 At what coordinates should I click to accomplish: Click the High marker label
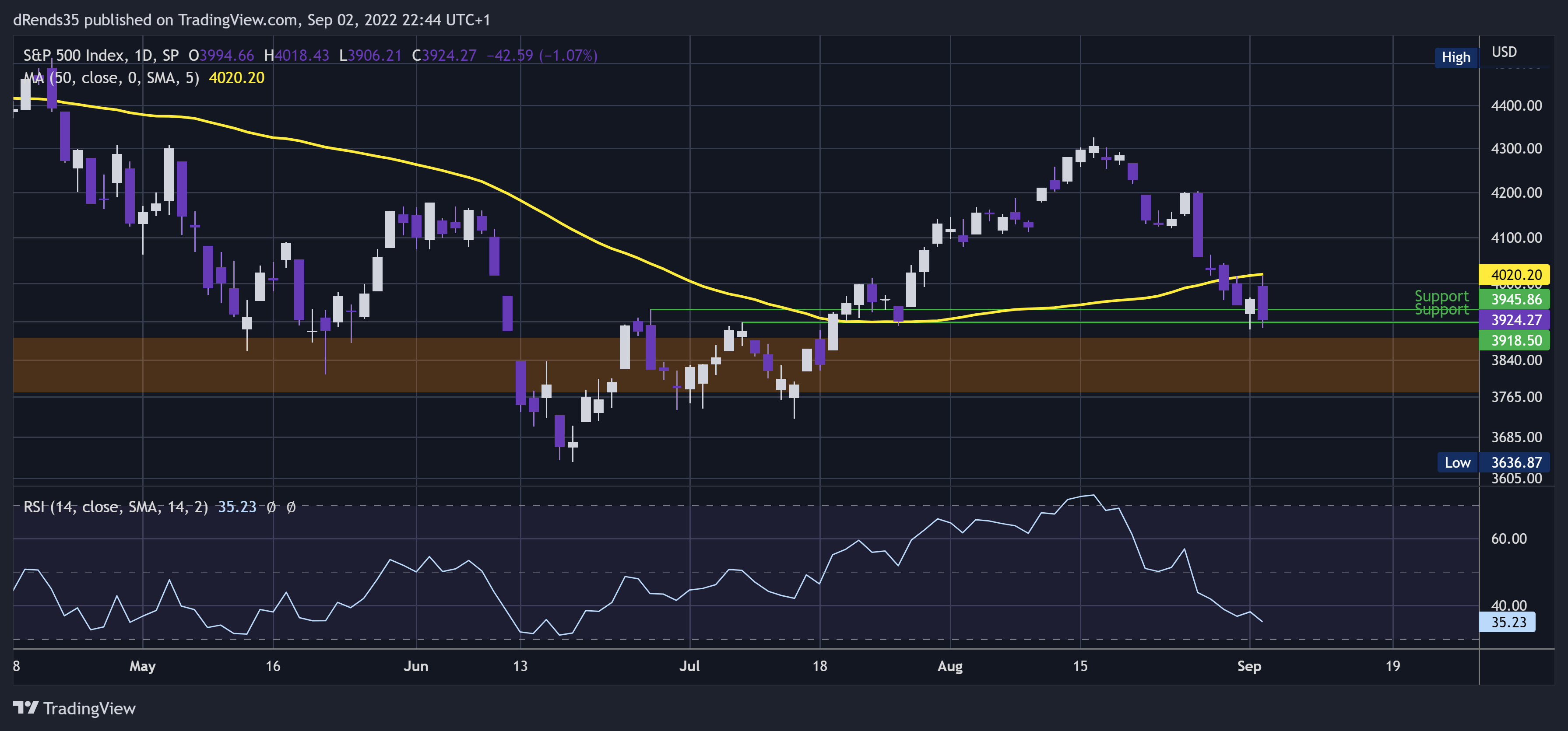tap(1456, 58)
